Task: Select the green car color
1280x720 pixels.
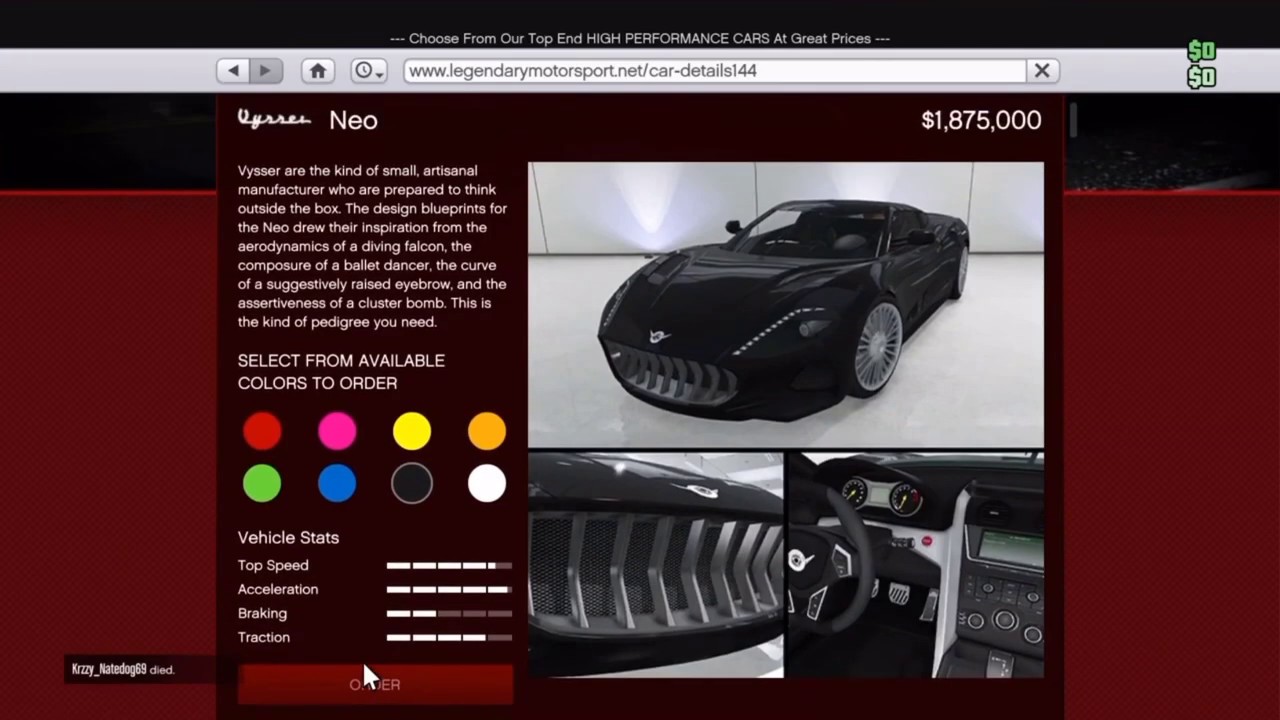Action: point(262,483)
